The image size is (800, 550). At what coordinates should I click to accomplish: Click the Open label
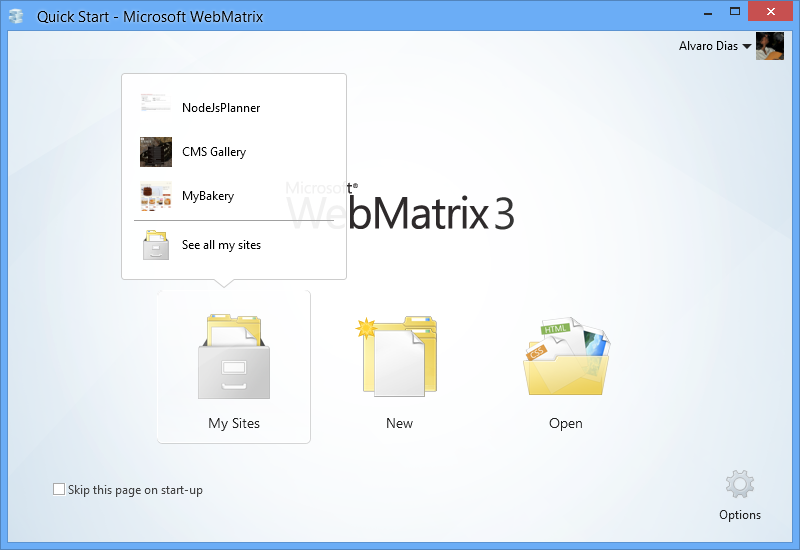click(565, 423)
